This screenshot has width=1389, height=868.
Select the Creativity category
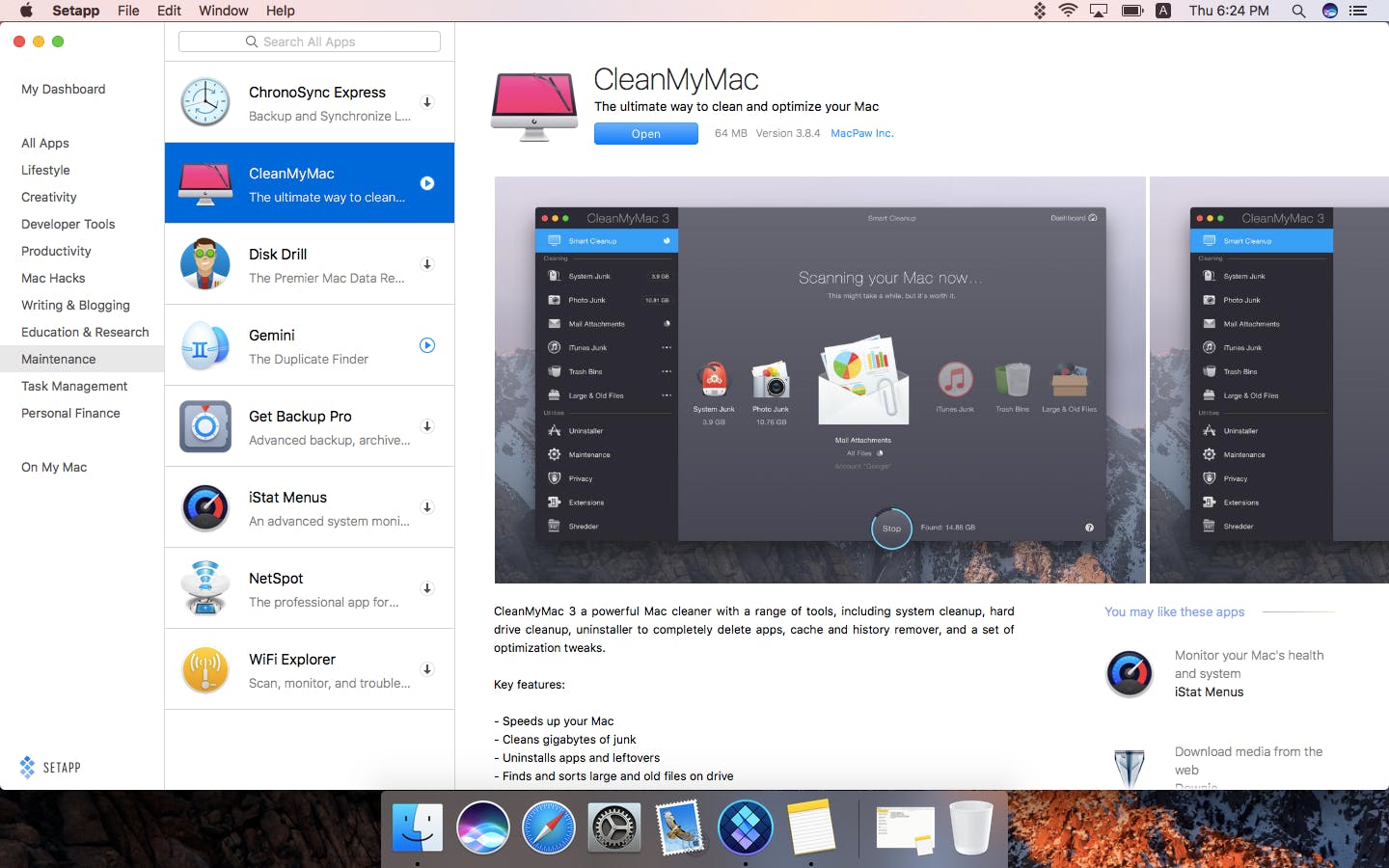49,197
